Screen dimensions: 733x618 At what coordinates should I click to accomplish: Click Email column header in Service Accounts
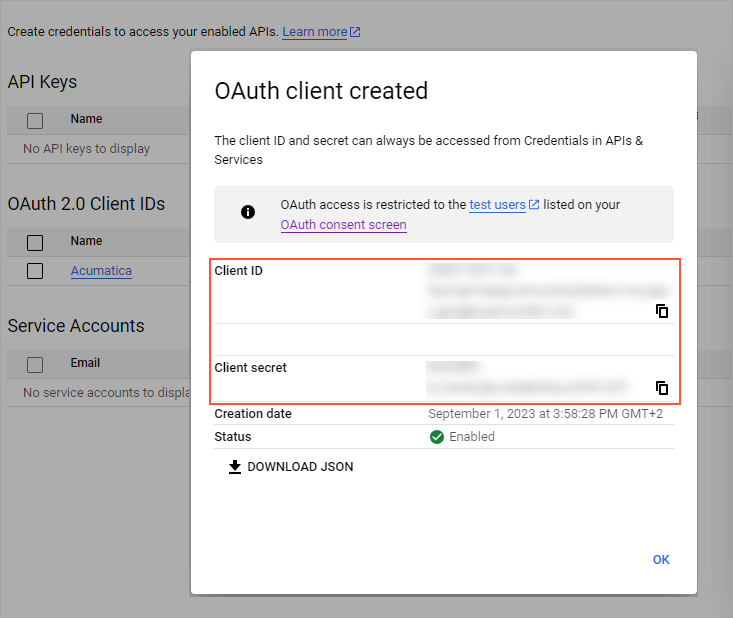pos(85,363)
